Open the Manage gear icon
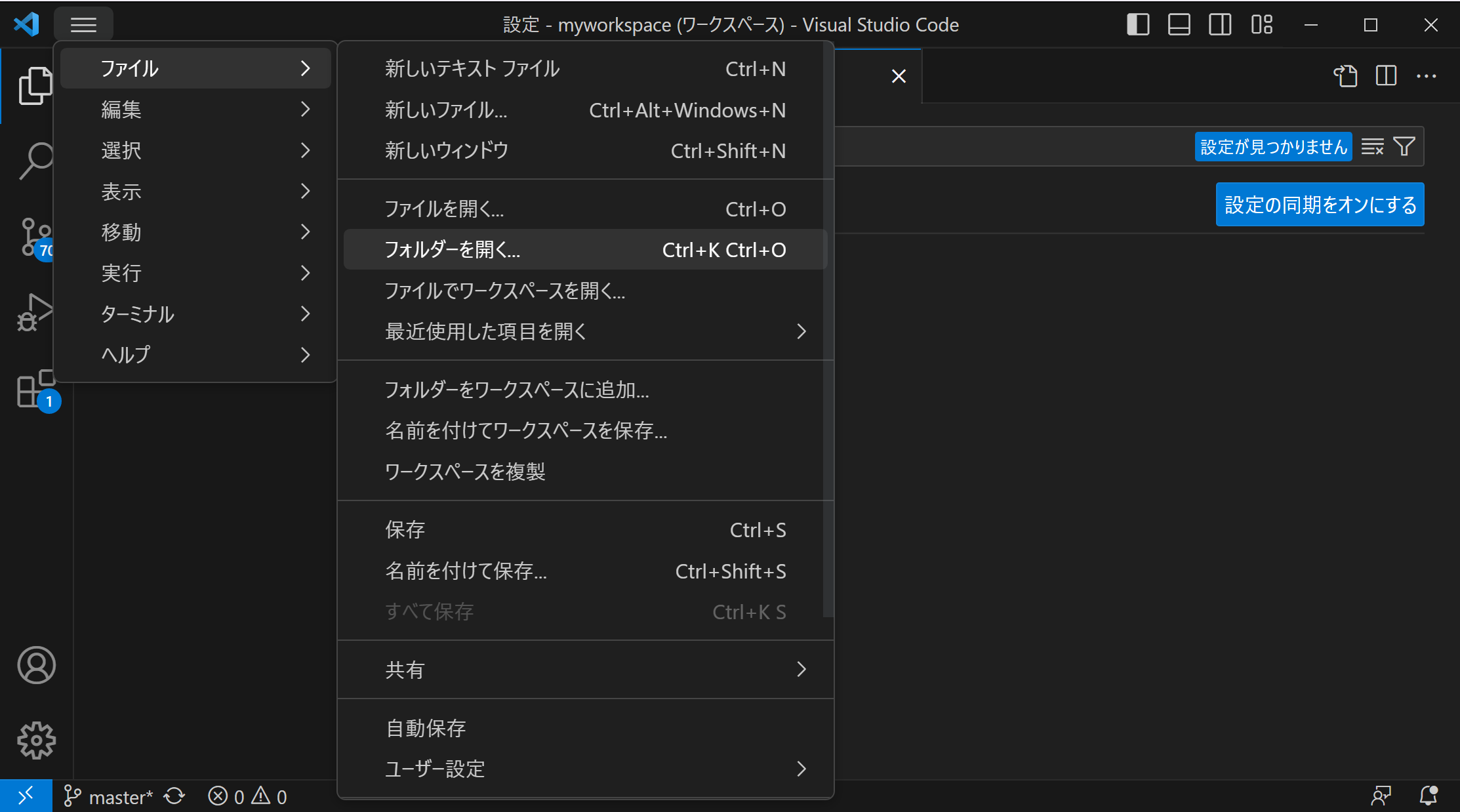 36,741
